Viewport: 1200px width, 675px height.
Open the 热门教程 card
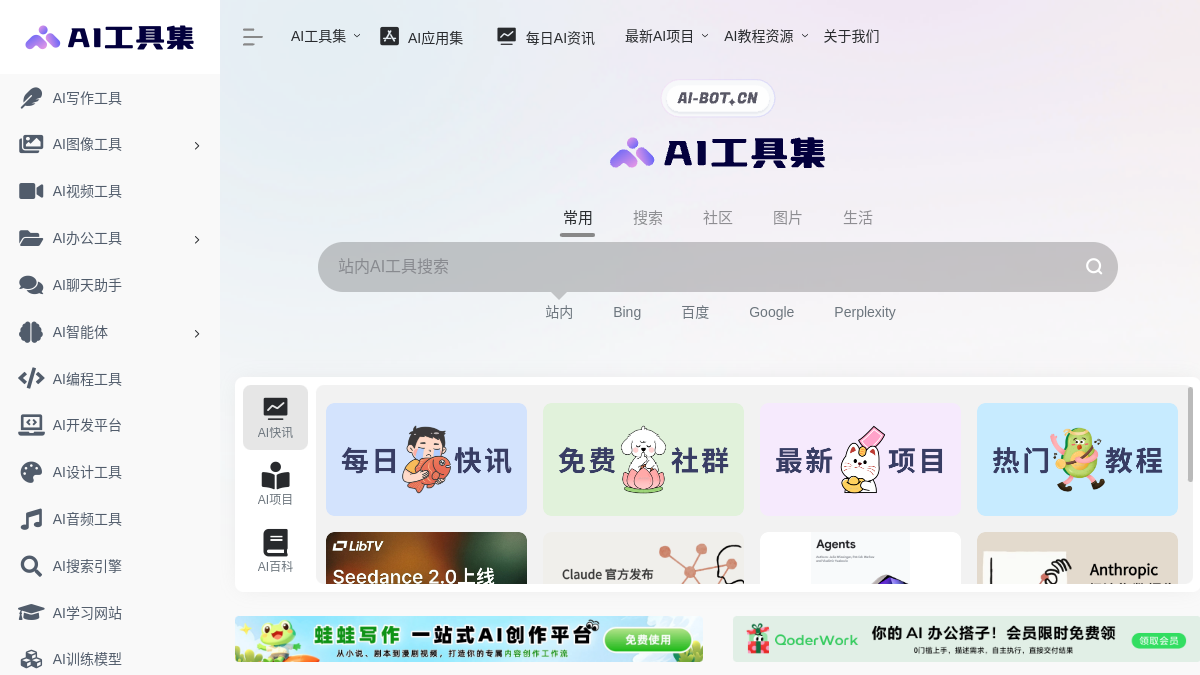pos(1077,459)
